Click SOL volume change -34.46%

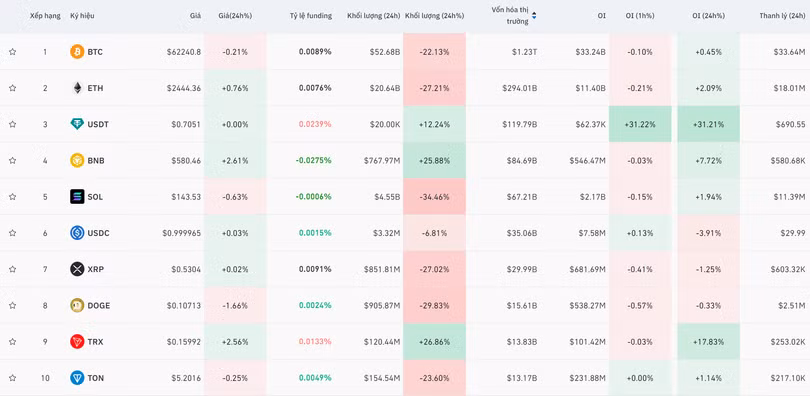pos(434,197)
